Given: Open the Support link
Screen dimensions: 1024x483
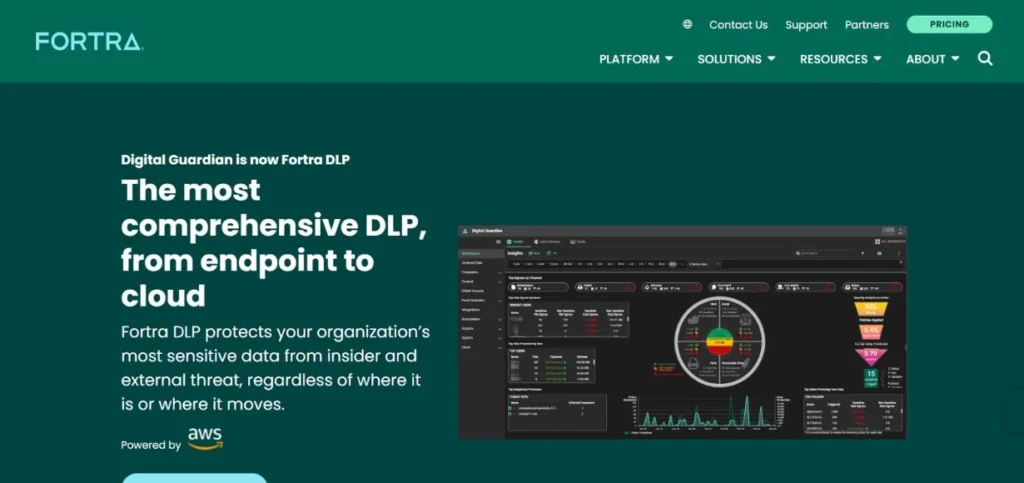Looking at the screenshot, I should tap(806, 25).
